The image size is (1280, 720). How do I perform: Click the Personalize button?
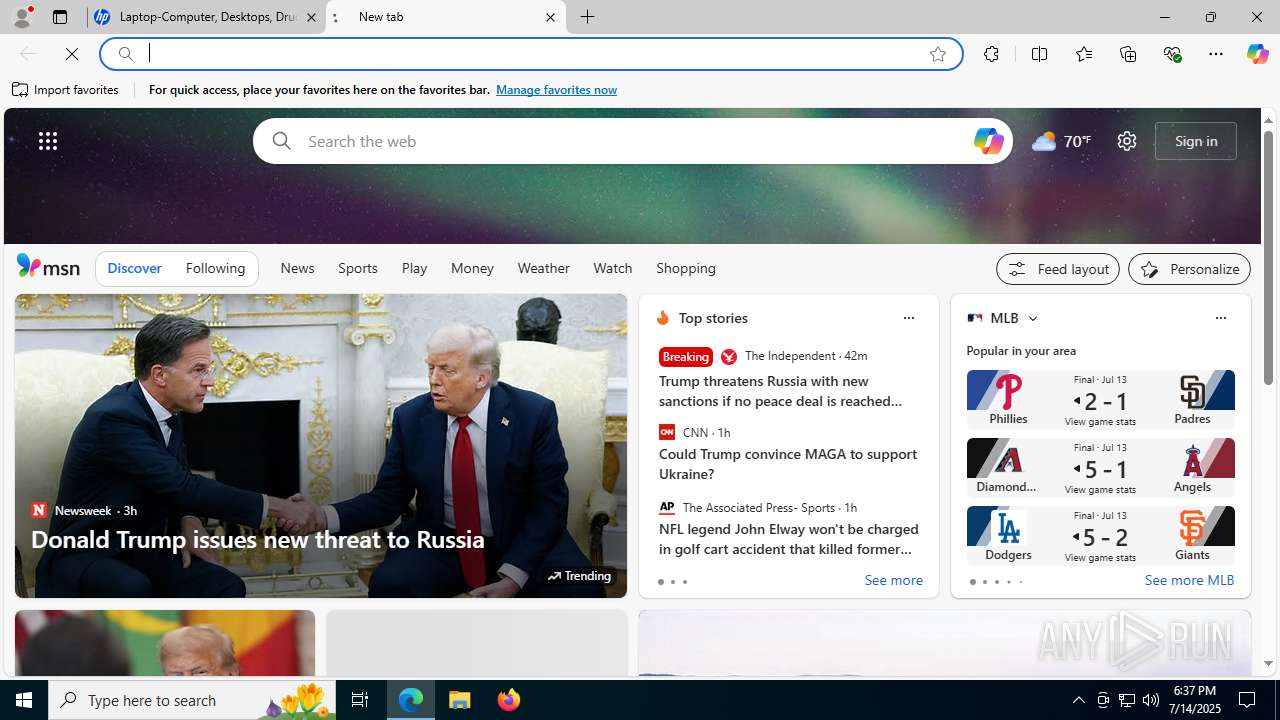[x=1189, y=269]
